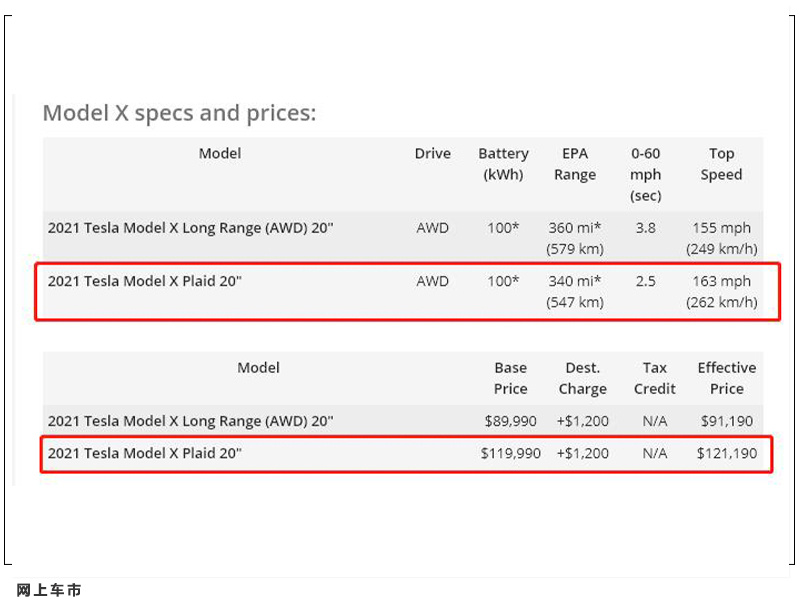Select the Tax Credit column header
Viewport: 800px width, 600px height.
[655, 378]
